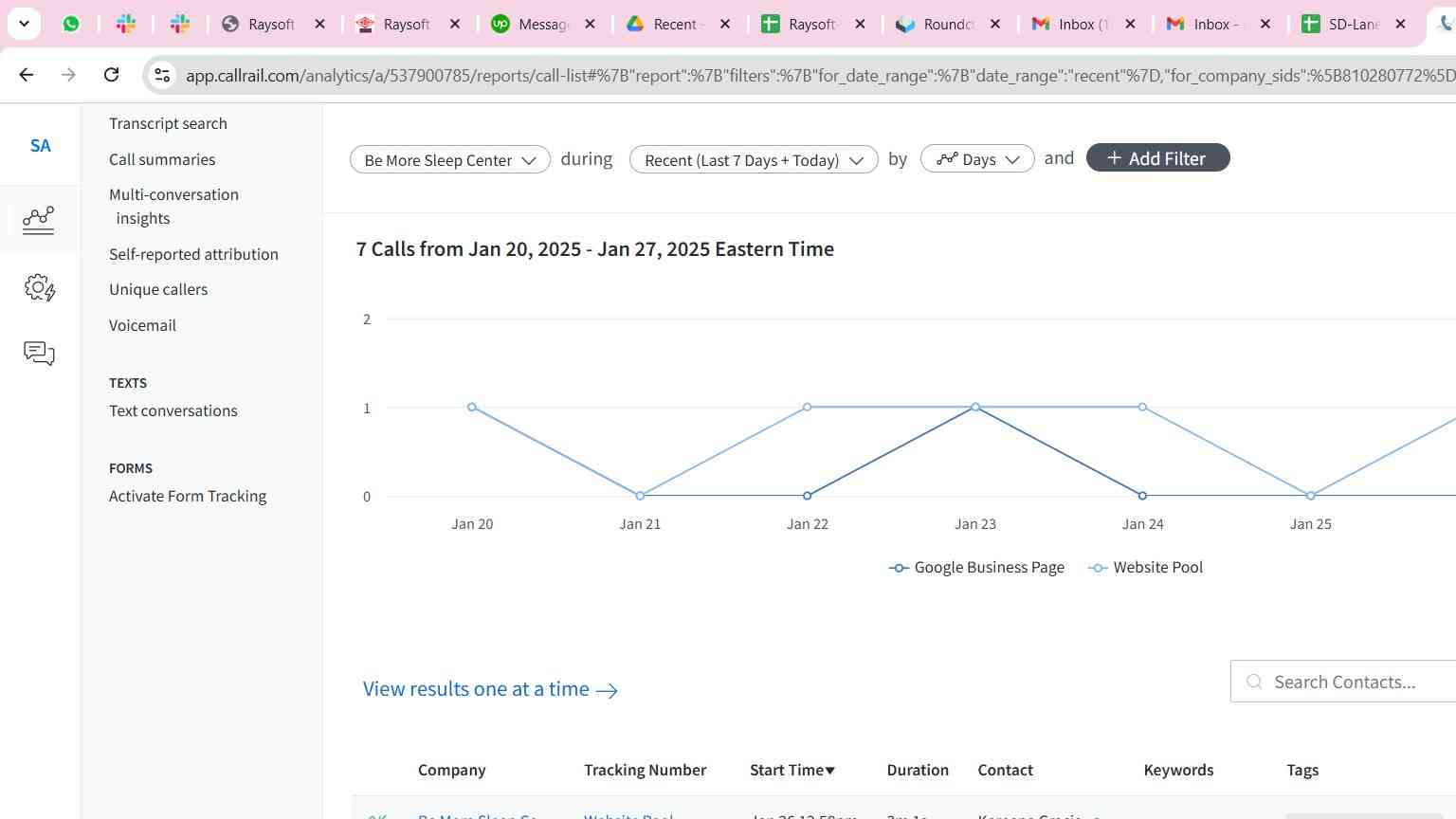This screenshot has width=1456, height=819.
Task: Click the Jan 23 data point at value 1
Action: click(x=975, y=407)
